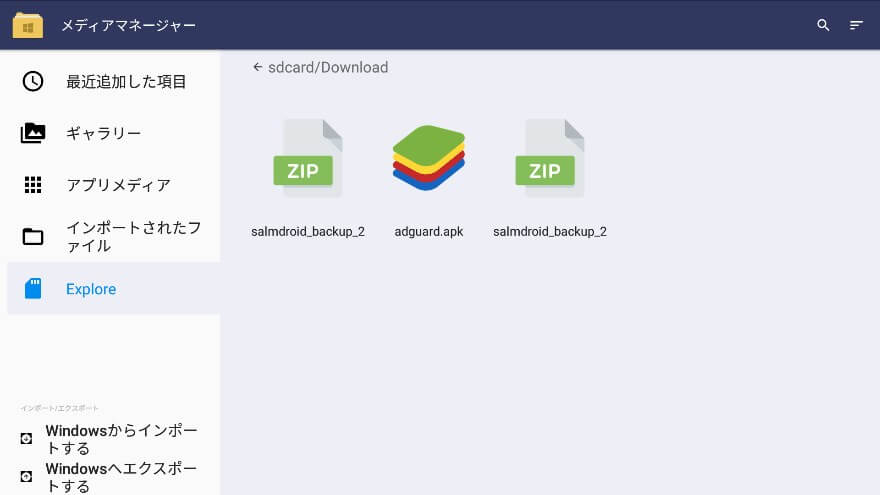Click the Media Manager folder logo
This screenshot has width=880, height=495.
pos(27,25)
